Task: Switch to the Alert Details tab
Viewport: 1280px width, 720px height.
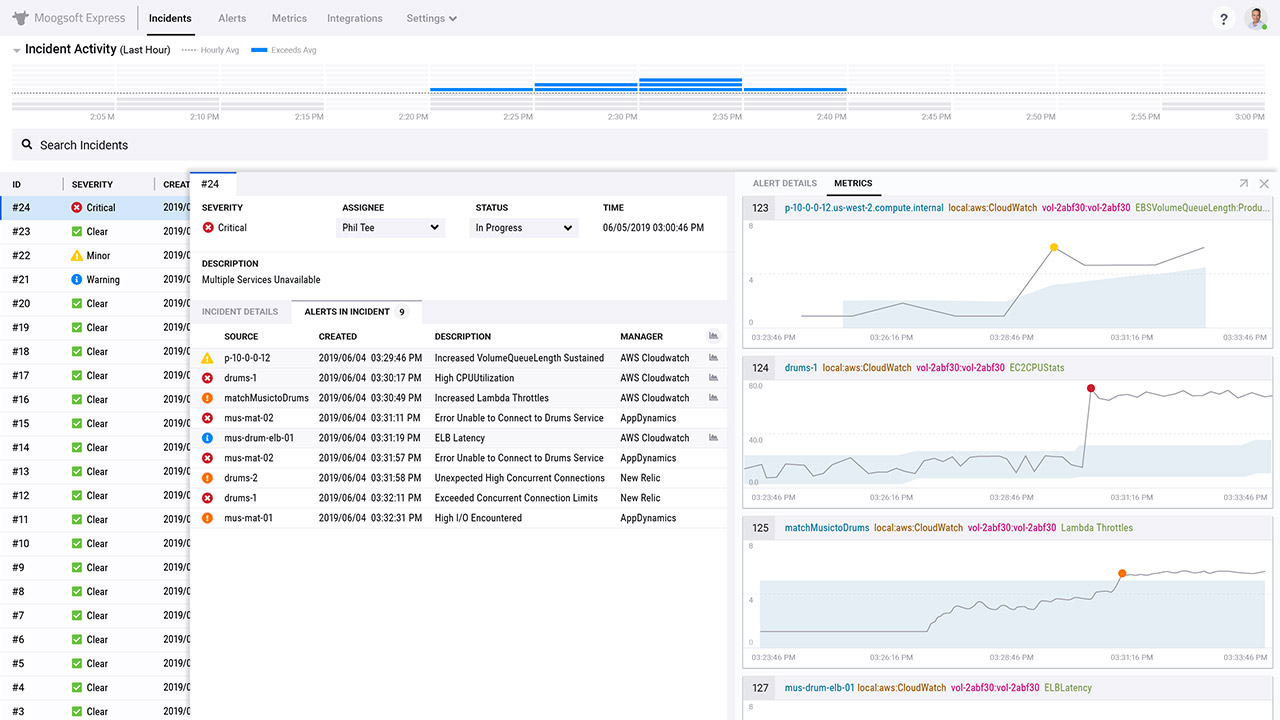Action: click(785, 183)
